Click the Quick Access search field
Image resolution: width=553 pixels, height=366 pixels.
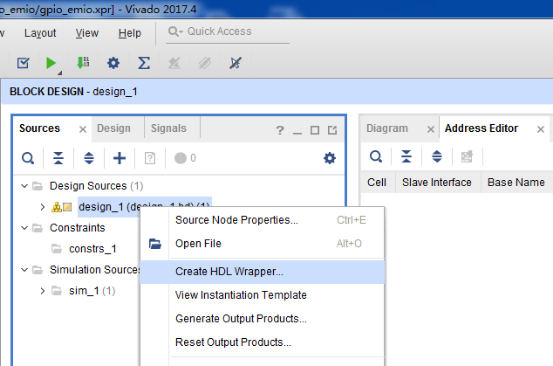227,31
